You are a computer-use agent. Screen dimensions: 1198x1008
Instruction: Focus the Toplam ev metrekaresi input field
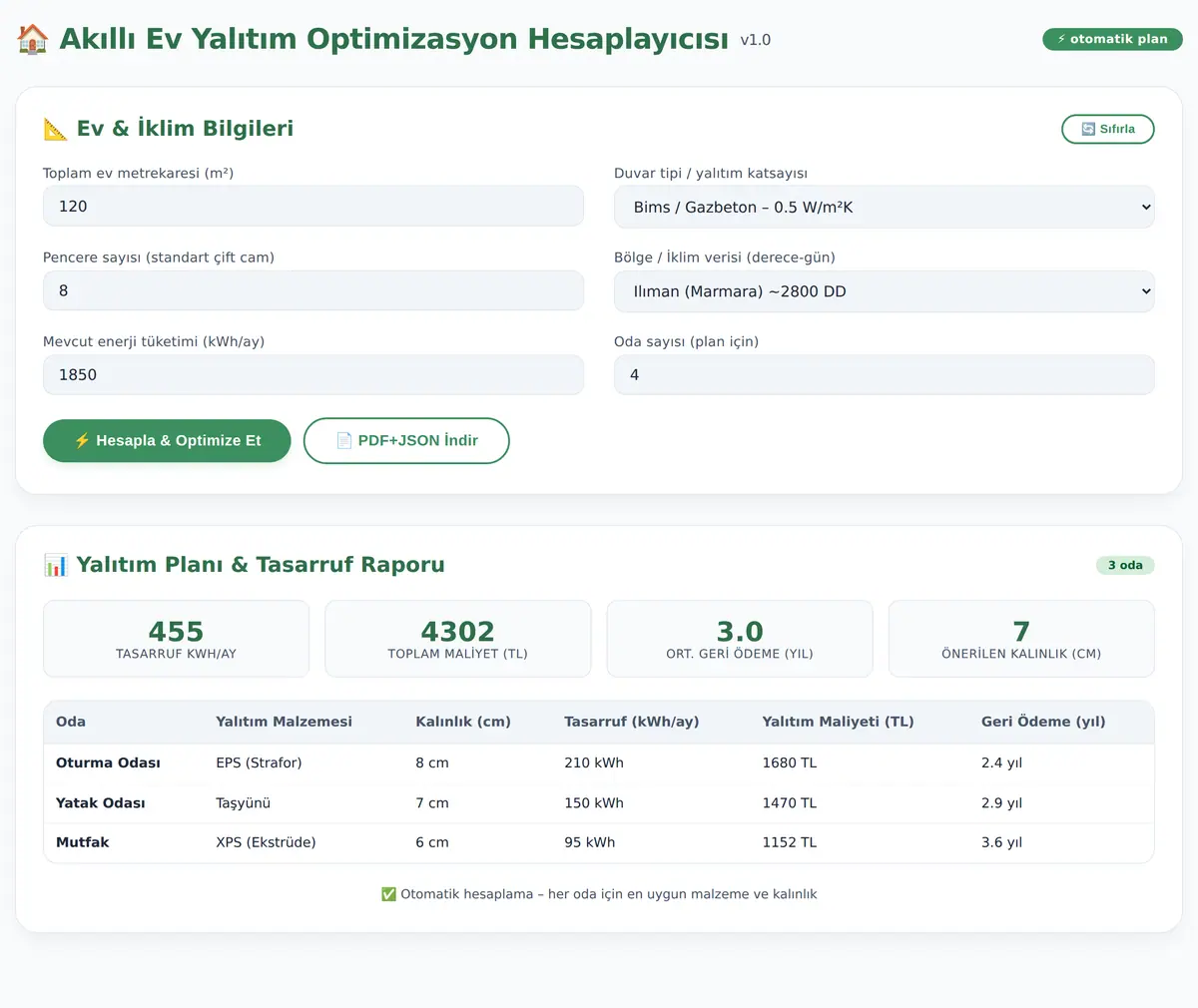[312, 206]
